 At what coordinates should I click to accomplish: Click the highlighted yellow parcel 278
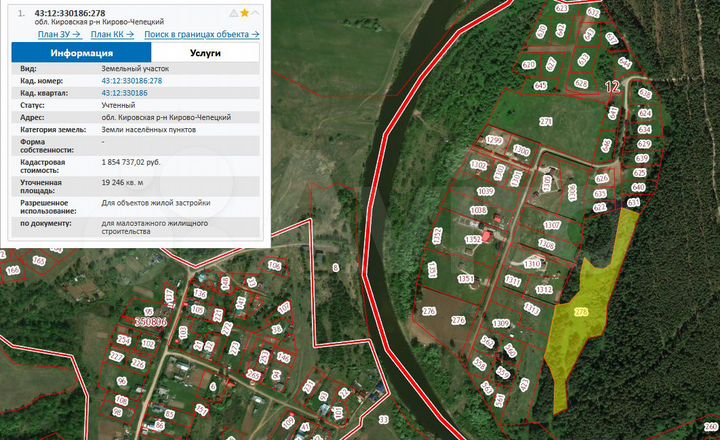click(582, 312)
